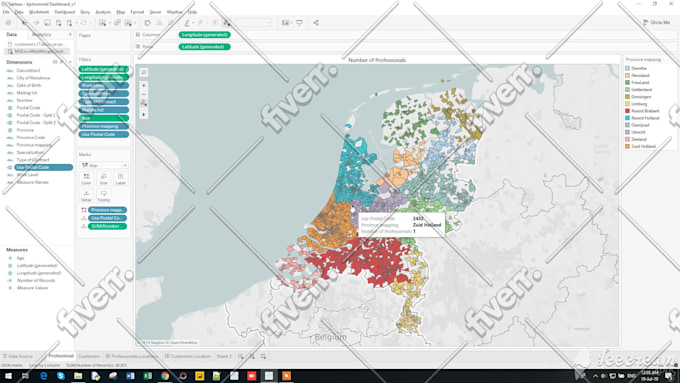Click the Drenthe legend color swatch
The width and height of the screenshot is (680, 383).
click(x=627, y=68)
